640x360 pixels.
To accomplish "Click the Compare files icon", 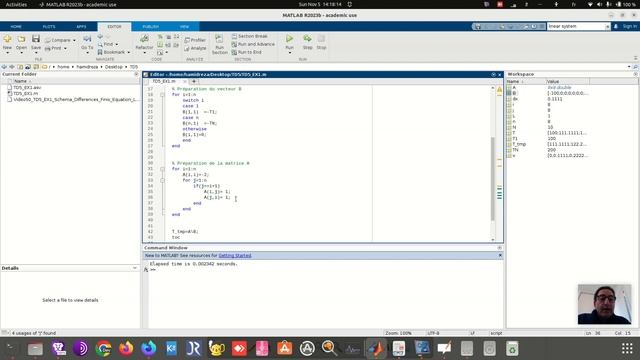I will (x=48, y=40).
